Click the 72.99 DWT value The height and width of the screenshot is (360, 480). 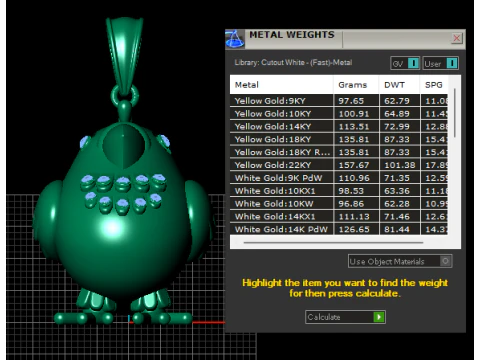pos(397,126)
